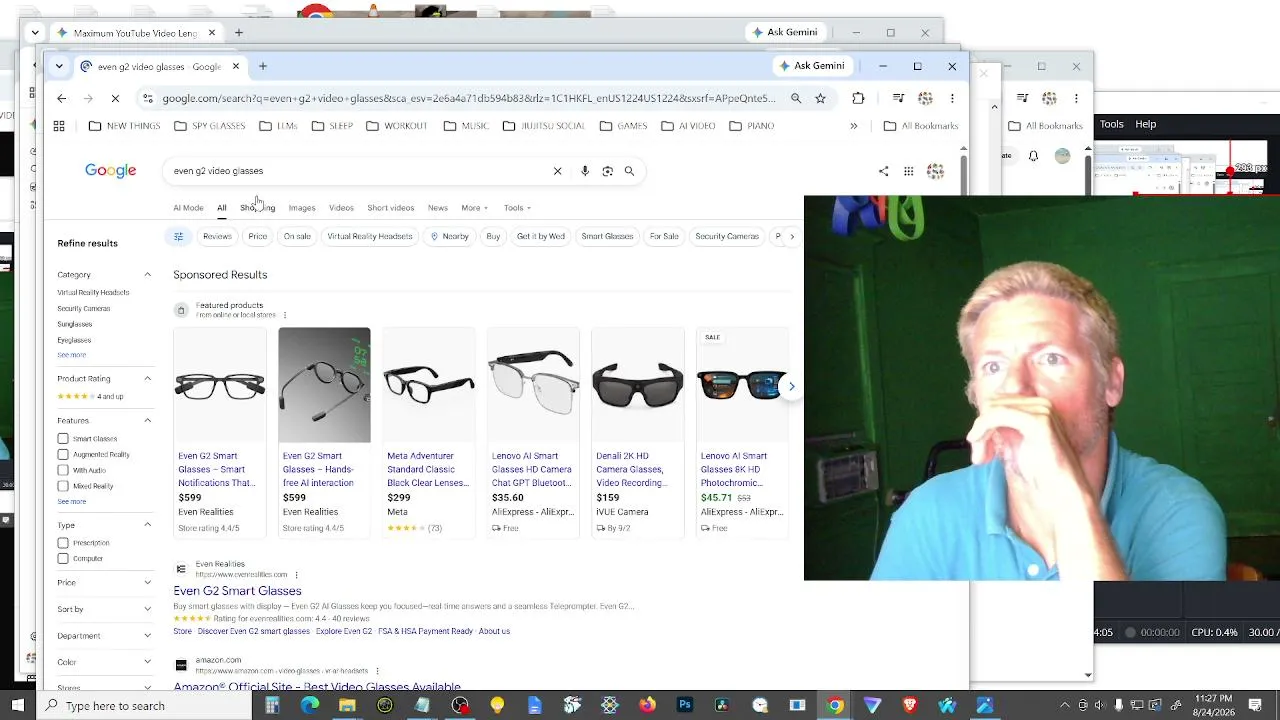Switch to the Images results tab
This screenshot has width=1280, height=720.
tap(302, 208)
